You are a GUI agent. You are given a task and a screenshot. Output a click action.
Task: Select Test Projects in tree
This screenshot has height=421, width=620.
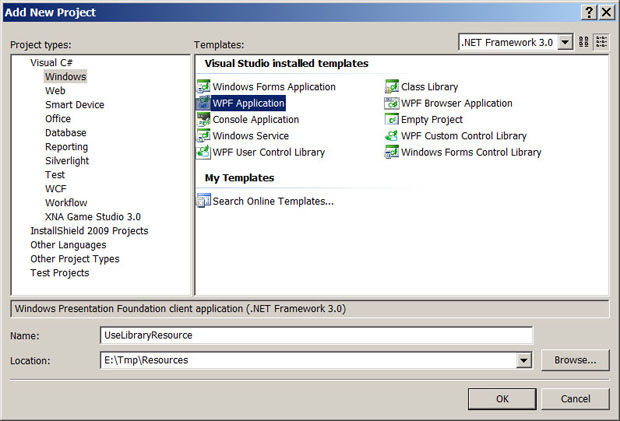pos(60,273)
